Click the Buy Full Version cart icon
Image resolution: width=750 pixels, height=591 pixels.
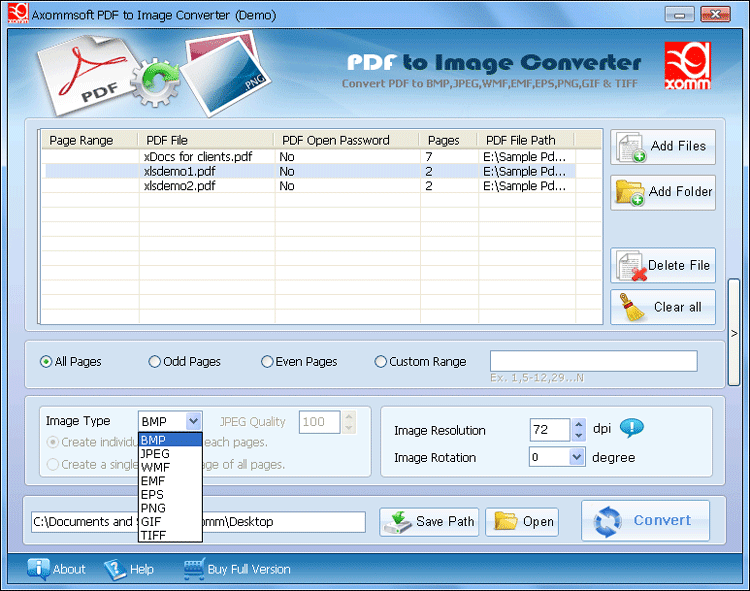click(x=194, y=569)
